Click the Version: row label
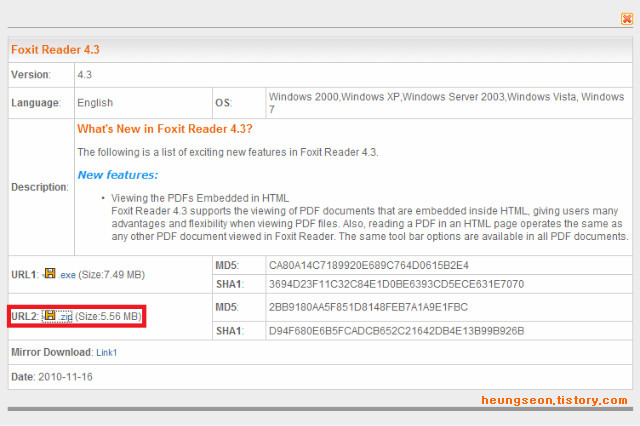Viewport: 640px width, 426px height. (31, 75)
